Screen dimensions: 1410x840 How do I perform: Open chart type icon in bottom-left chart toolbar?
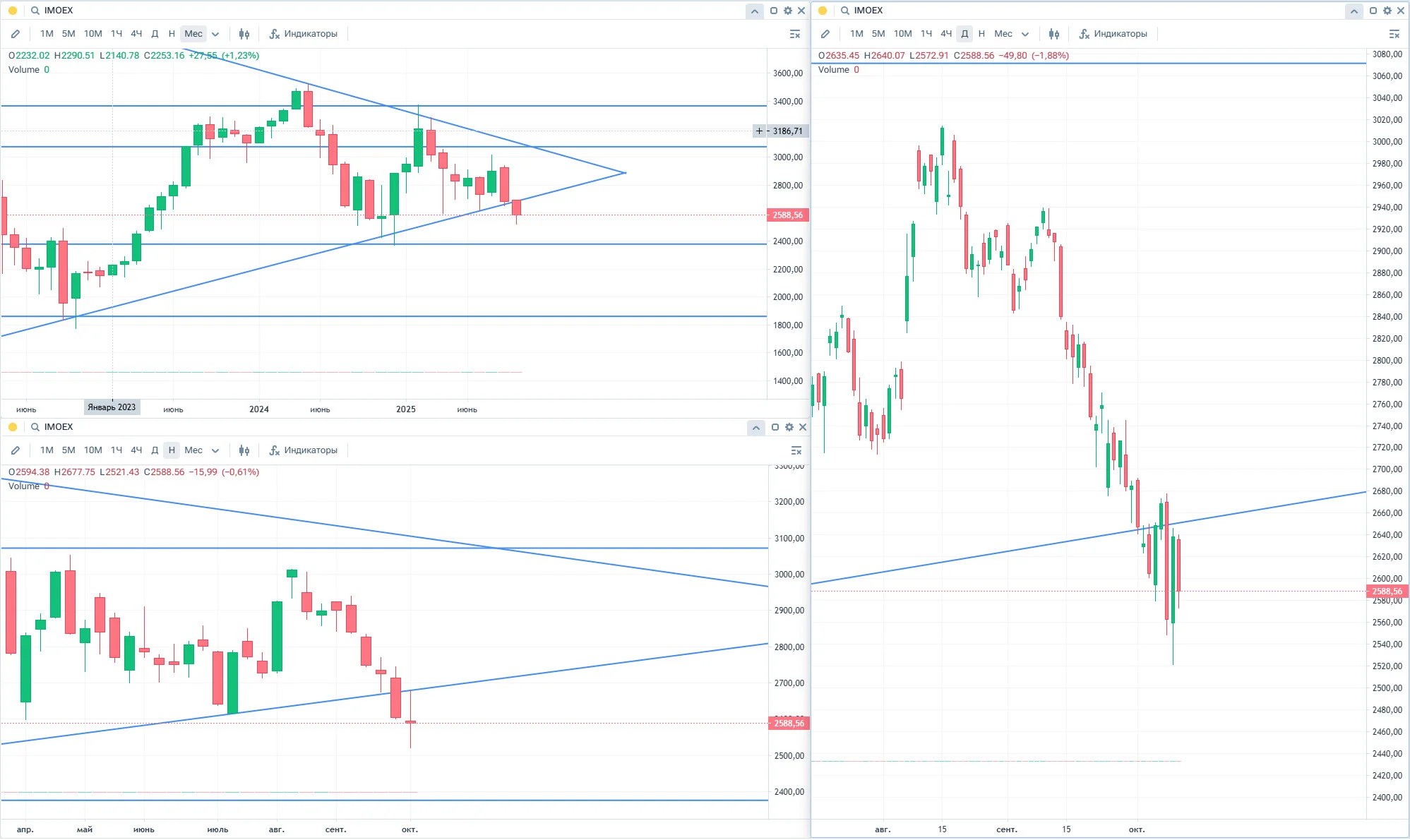[x=244, y=450]
